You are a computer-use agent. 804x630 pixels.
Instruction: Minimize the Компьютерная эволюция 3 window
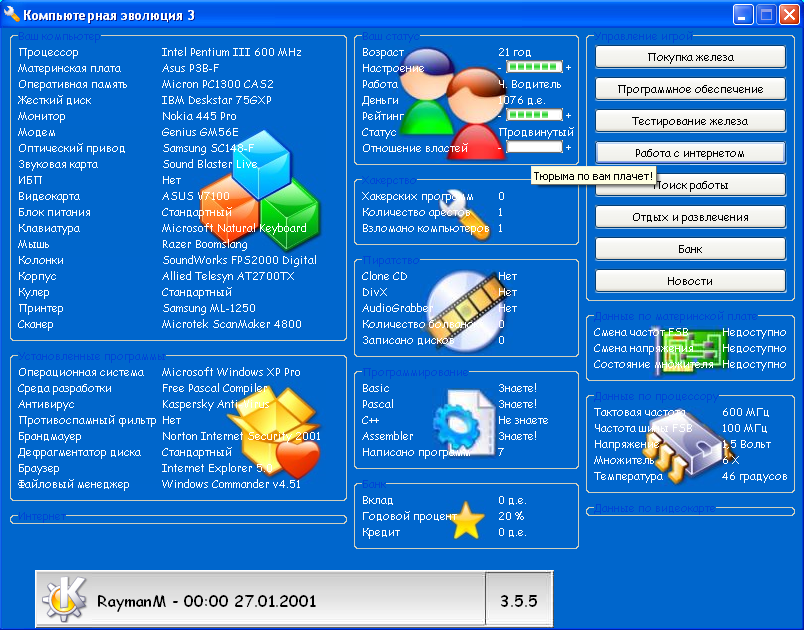[x=742, y=14]
